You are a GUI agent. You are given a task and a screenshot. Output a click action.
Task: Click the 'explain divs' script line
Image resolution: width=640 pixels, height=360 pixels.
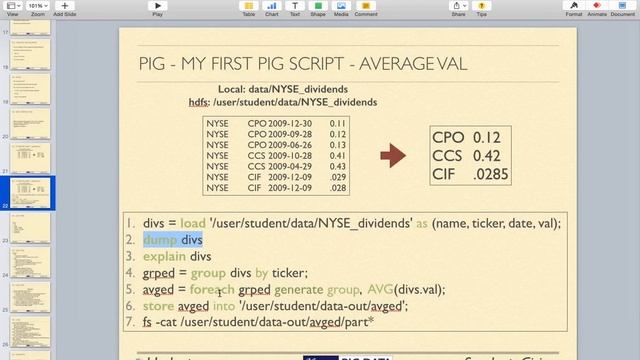(x=177, y=256)
